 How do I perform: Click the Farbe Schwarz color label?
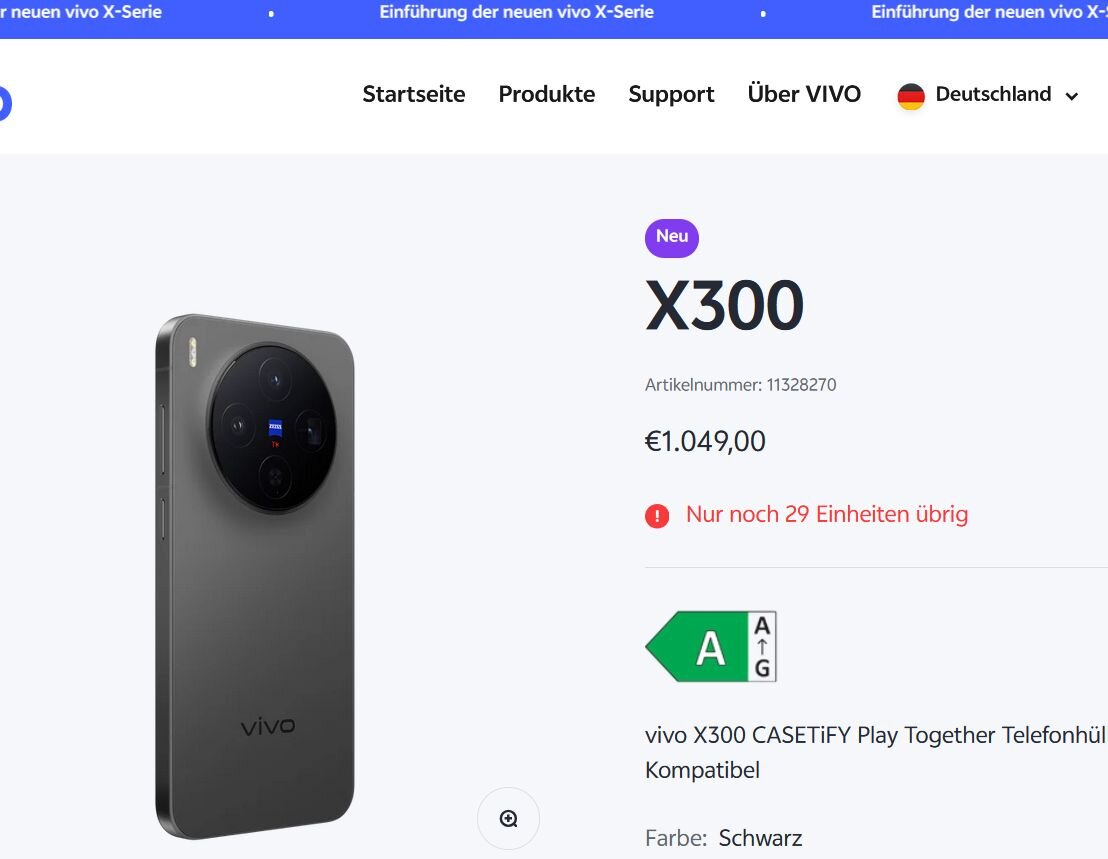724,838
